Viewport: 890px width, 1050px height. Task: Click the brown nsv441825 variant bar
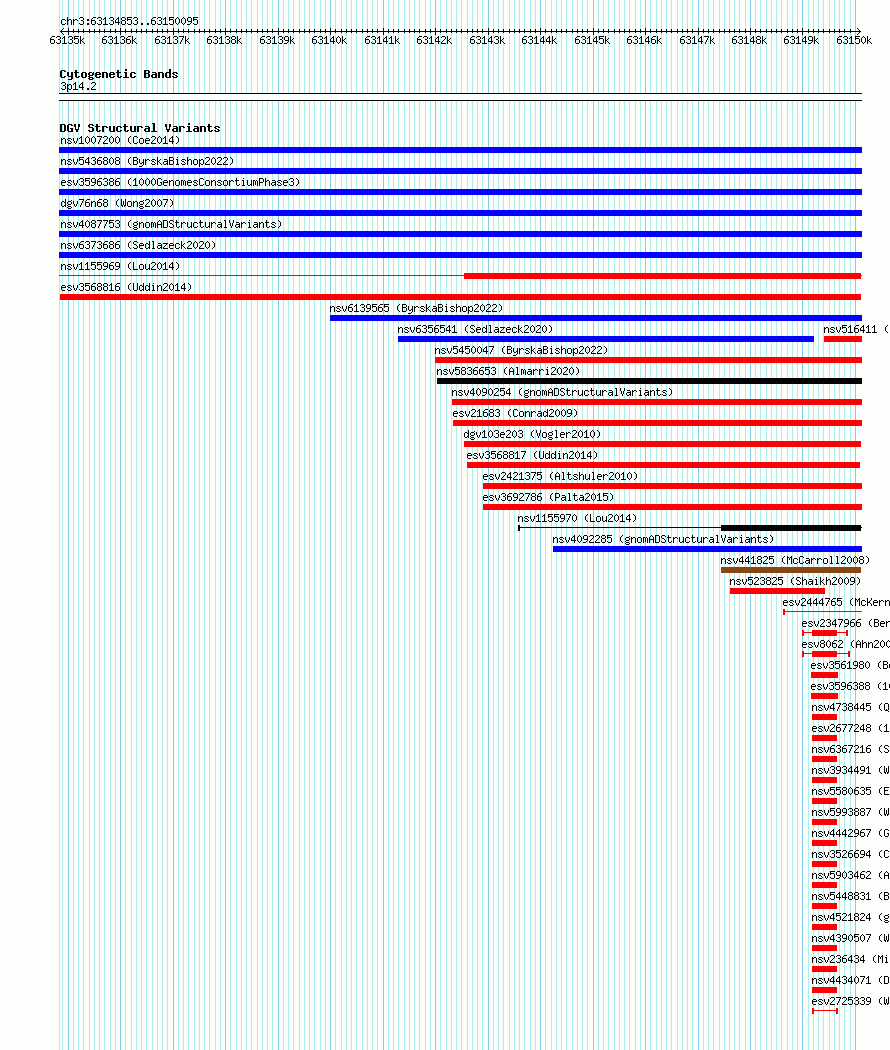791,570
